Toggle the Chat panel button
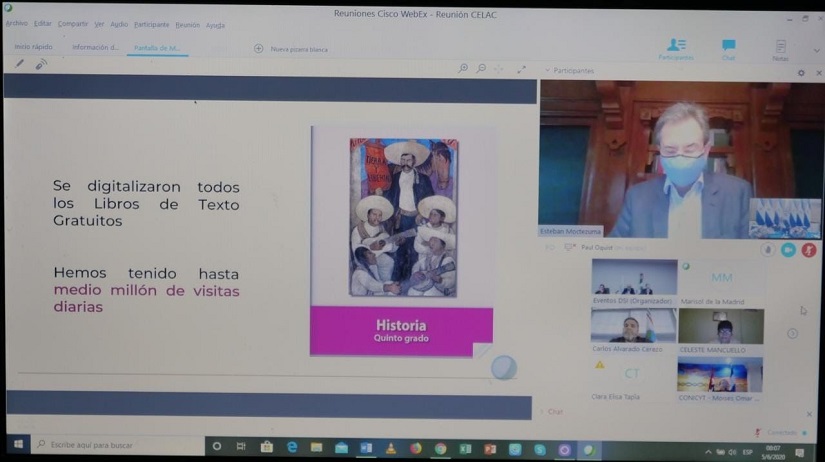The height and width of the screenshot is (462, 825). tap(729, 49)
